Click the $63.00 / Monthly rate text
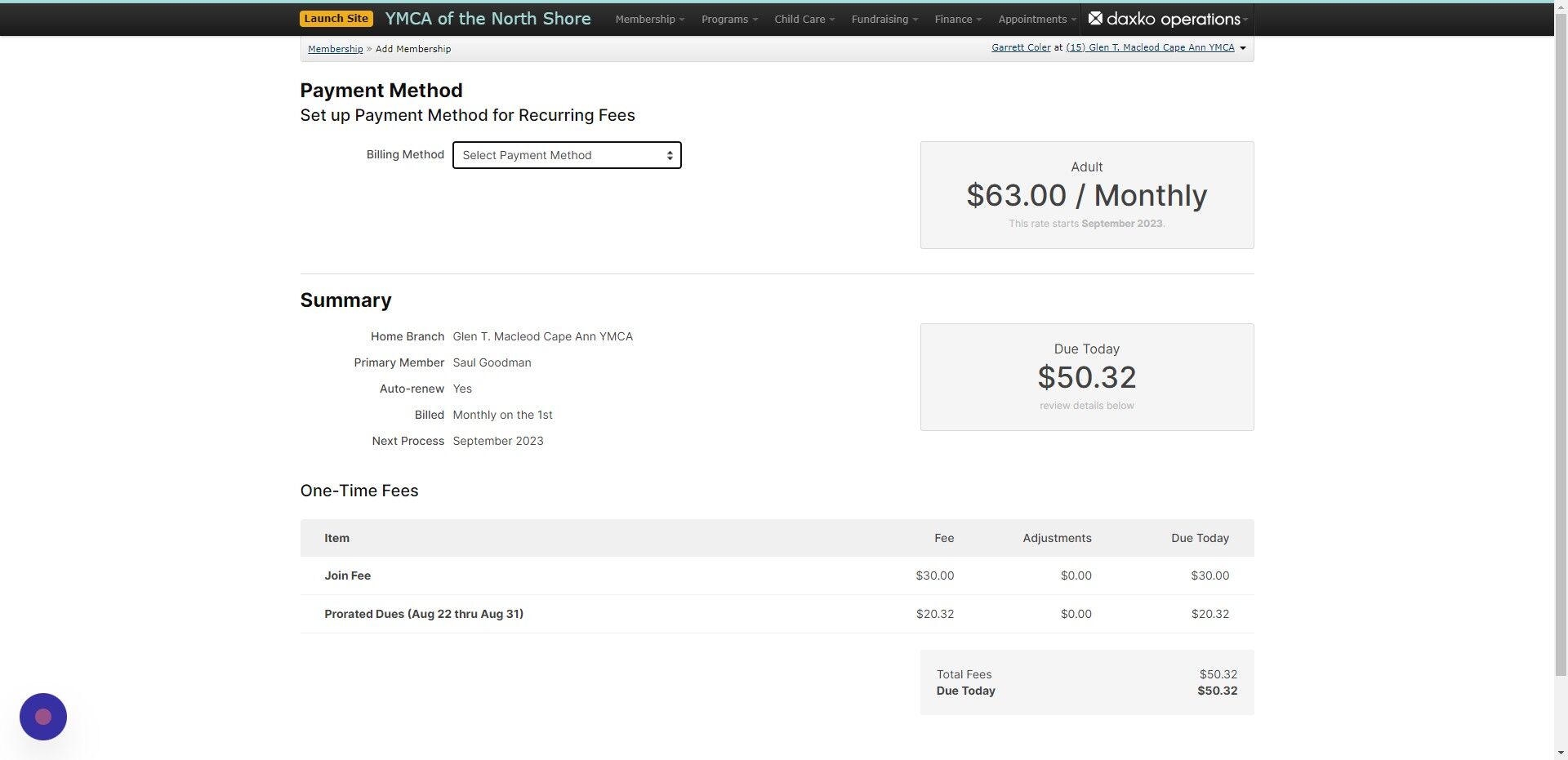This screenshot has height=760, width=1568. pyautogui.click(x=1086, y=195)
